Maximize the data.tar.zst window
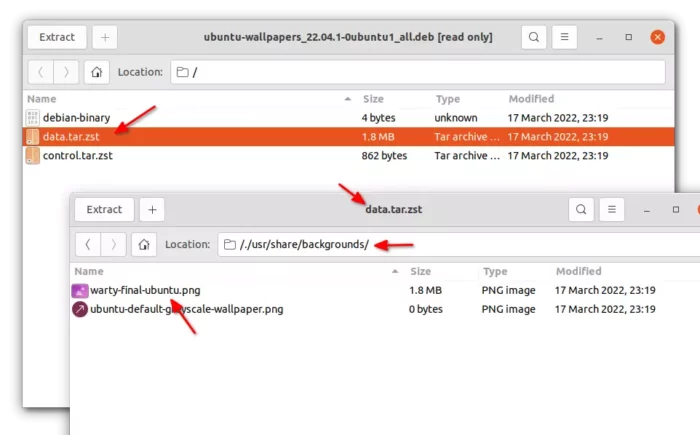 tap(676, 209)
